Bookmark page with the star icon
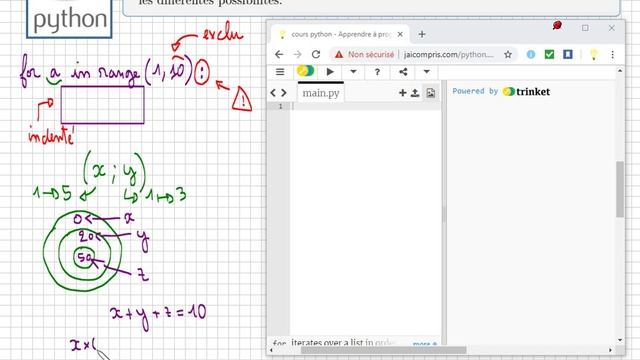This screenshot has width=640, height=360. click(x=508, y=54)
